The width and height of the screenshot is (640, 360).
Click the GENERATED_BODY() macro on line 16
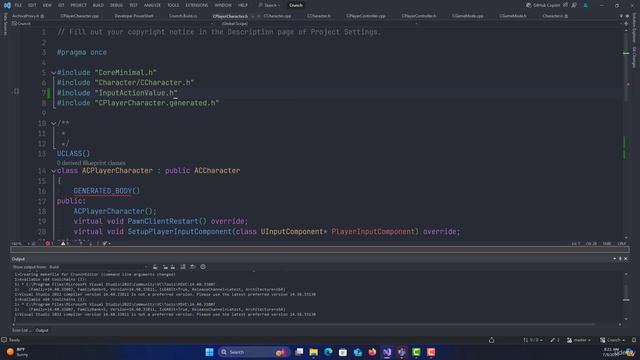[107, 191]
